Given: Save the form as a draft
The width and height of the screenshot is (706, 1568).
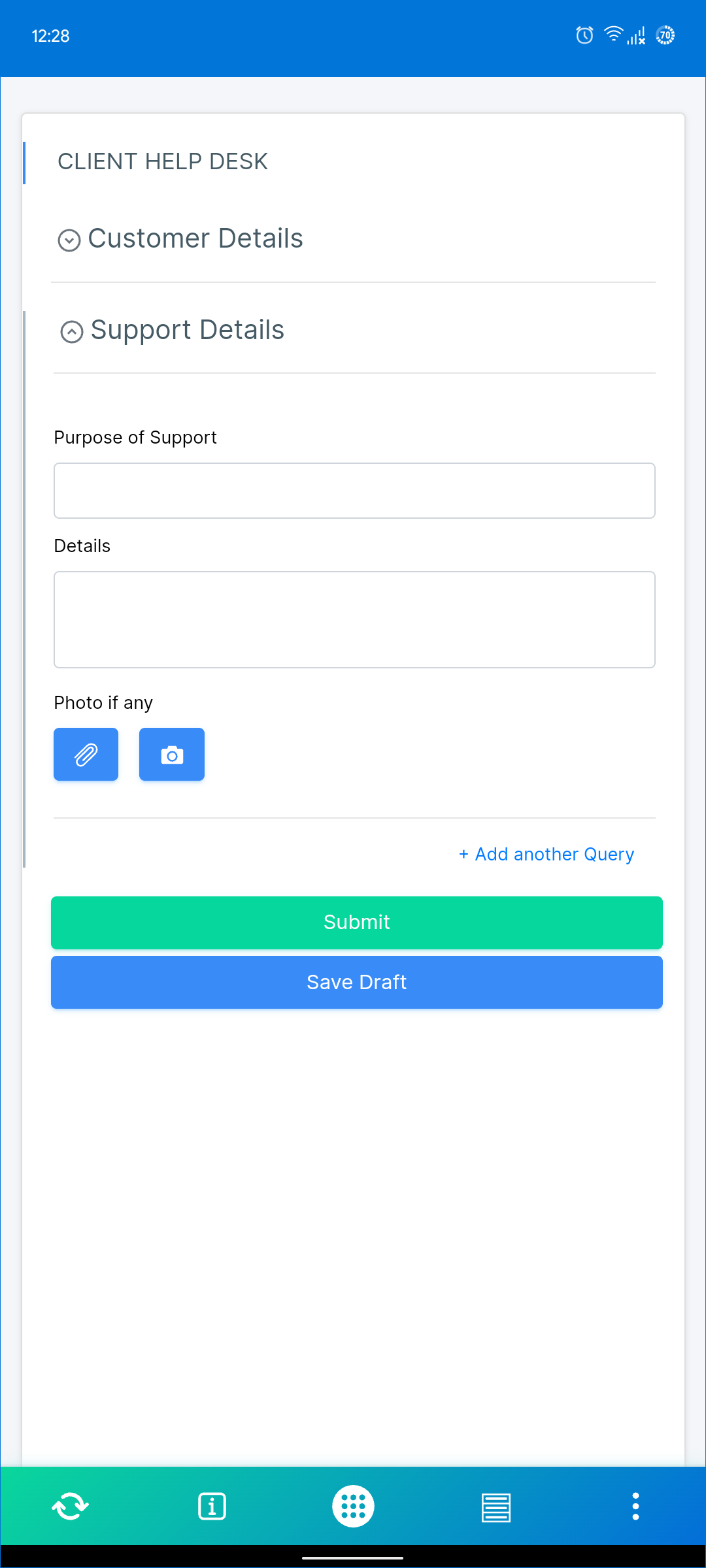Looking at the screenshot, I should pos(356,982).
